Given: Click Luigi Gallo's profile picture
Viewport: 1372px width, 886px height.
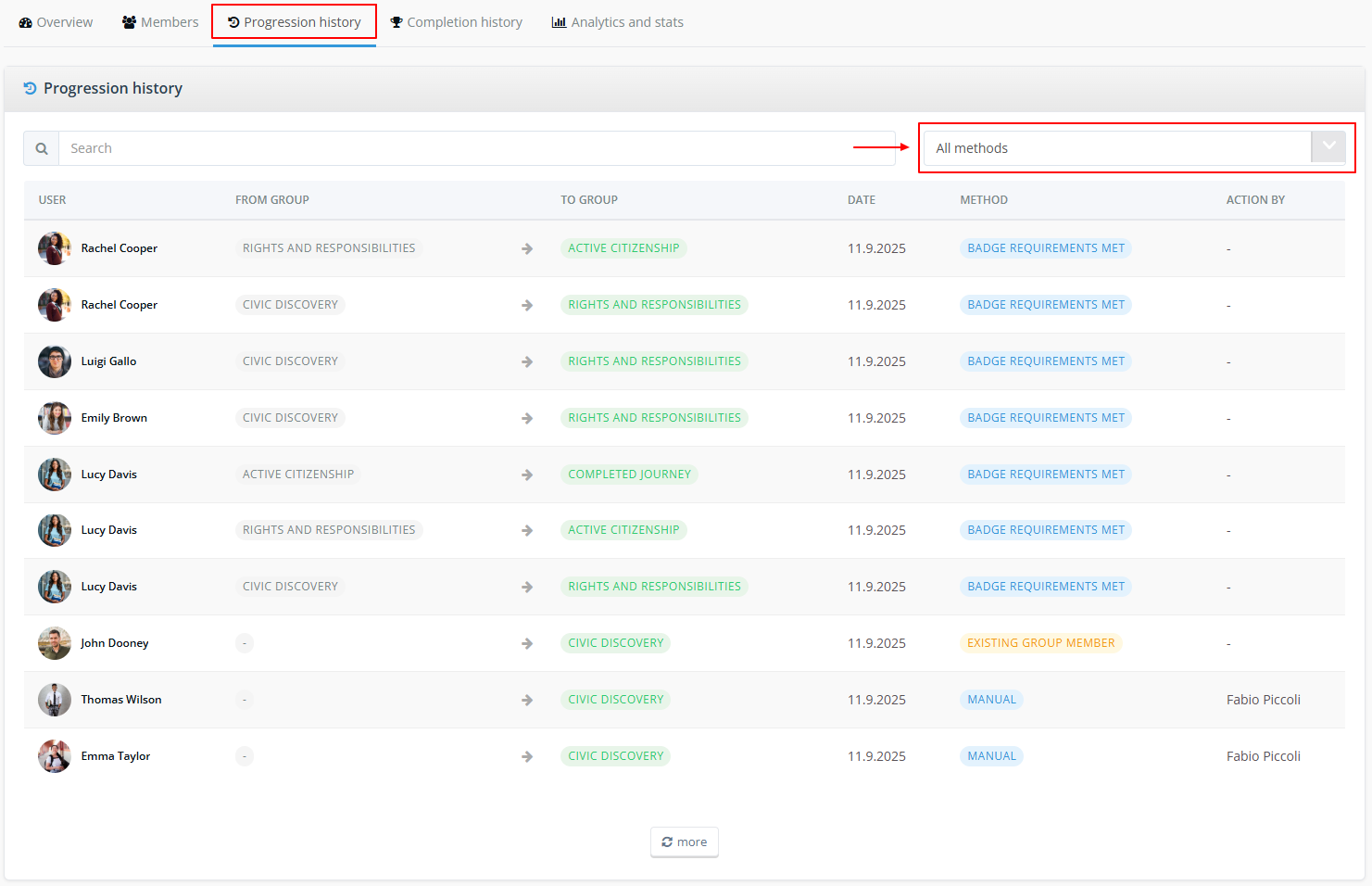Looking at the screenshot, I should coord(55,361).
